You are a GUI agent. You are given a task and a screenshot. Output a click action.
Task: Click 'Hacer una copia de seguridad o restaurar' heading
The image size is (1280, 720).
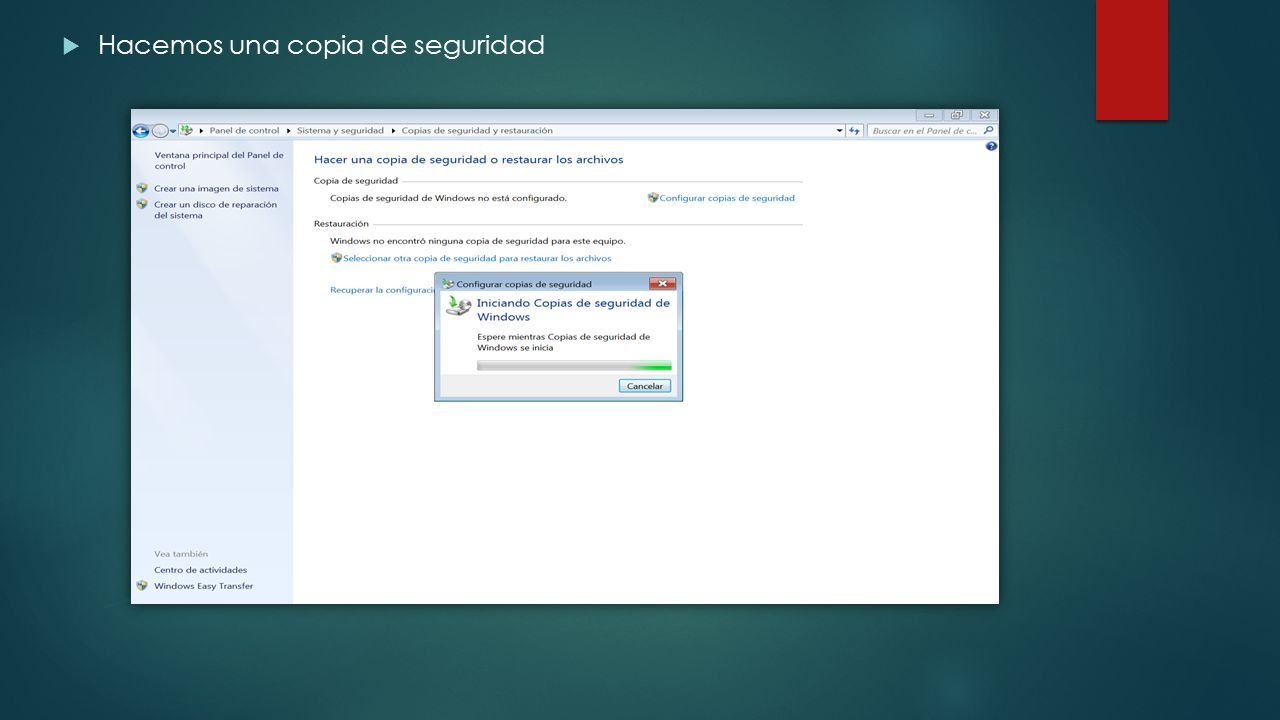click(x=469, y=159)
